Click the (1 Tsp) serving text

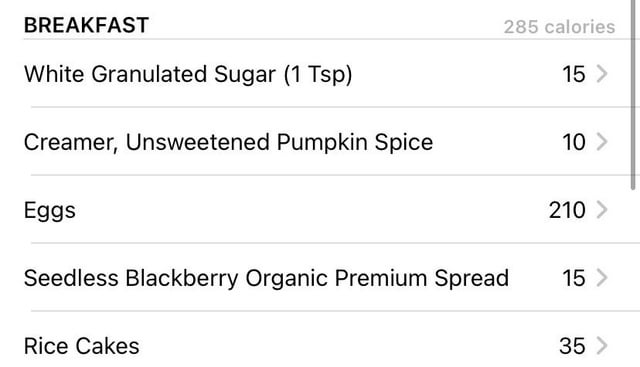click(x=318, y=75)
